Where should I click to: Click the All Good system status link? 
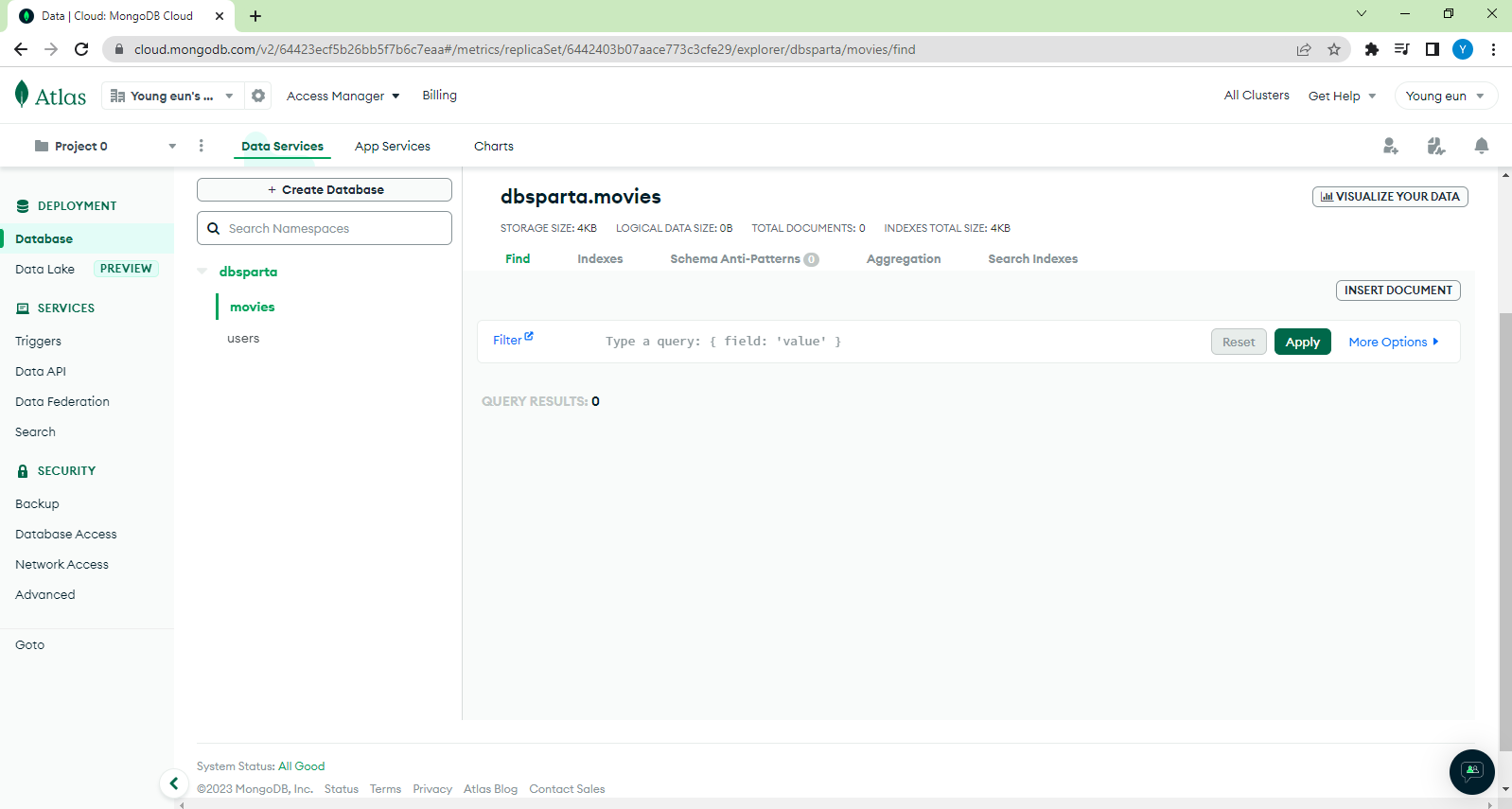[301, 766]
